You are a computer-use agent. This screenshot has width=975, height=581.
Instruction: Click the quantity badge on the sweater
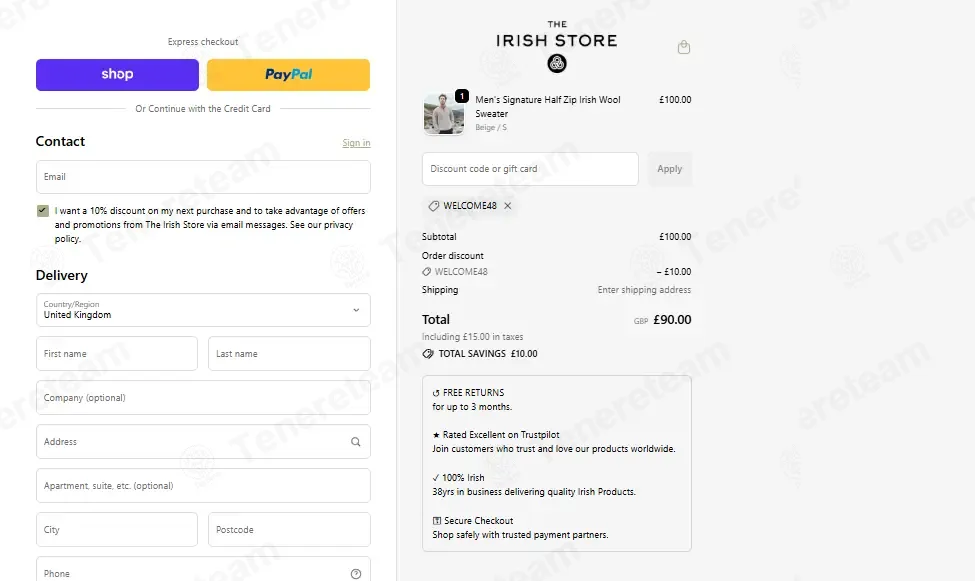[461, 96]
